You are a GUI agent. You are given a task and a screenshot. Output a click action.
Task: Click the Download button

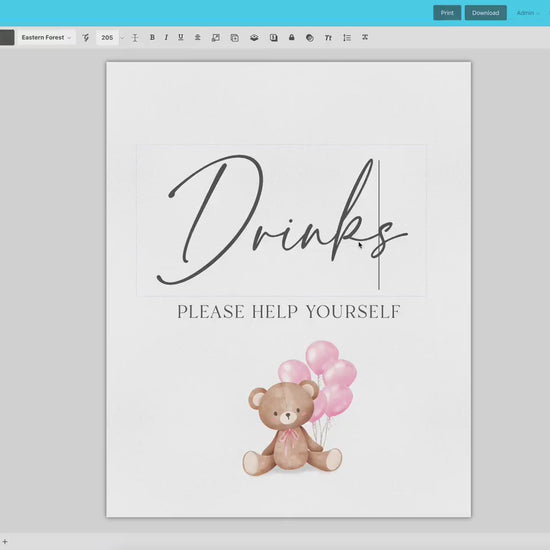coord(485,13)
